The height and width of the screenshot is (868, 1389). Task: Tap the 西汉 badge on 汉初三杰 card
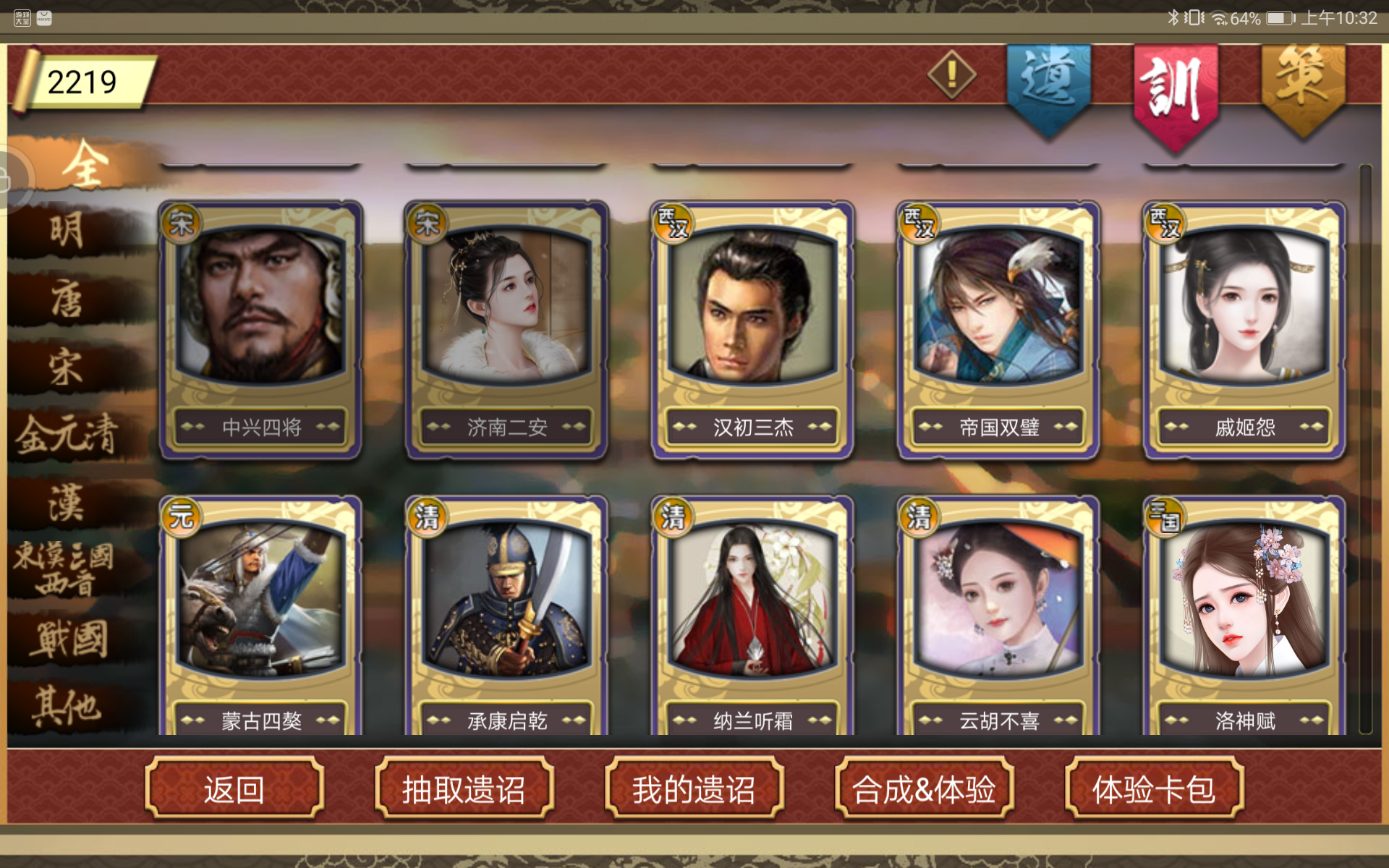[x=673, y=223]
